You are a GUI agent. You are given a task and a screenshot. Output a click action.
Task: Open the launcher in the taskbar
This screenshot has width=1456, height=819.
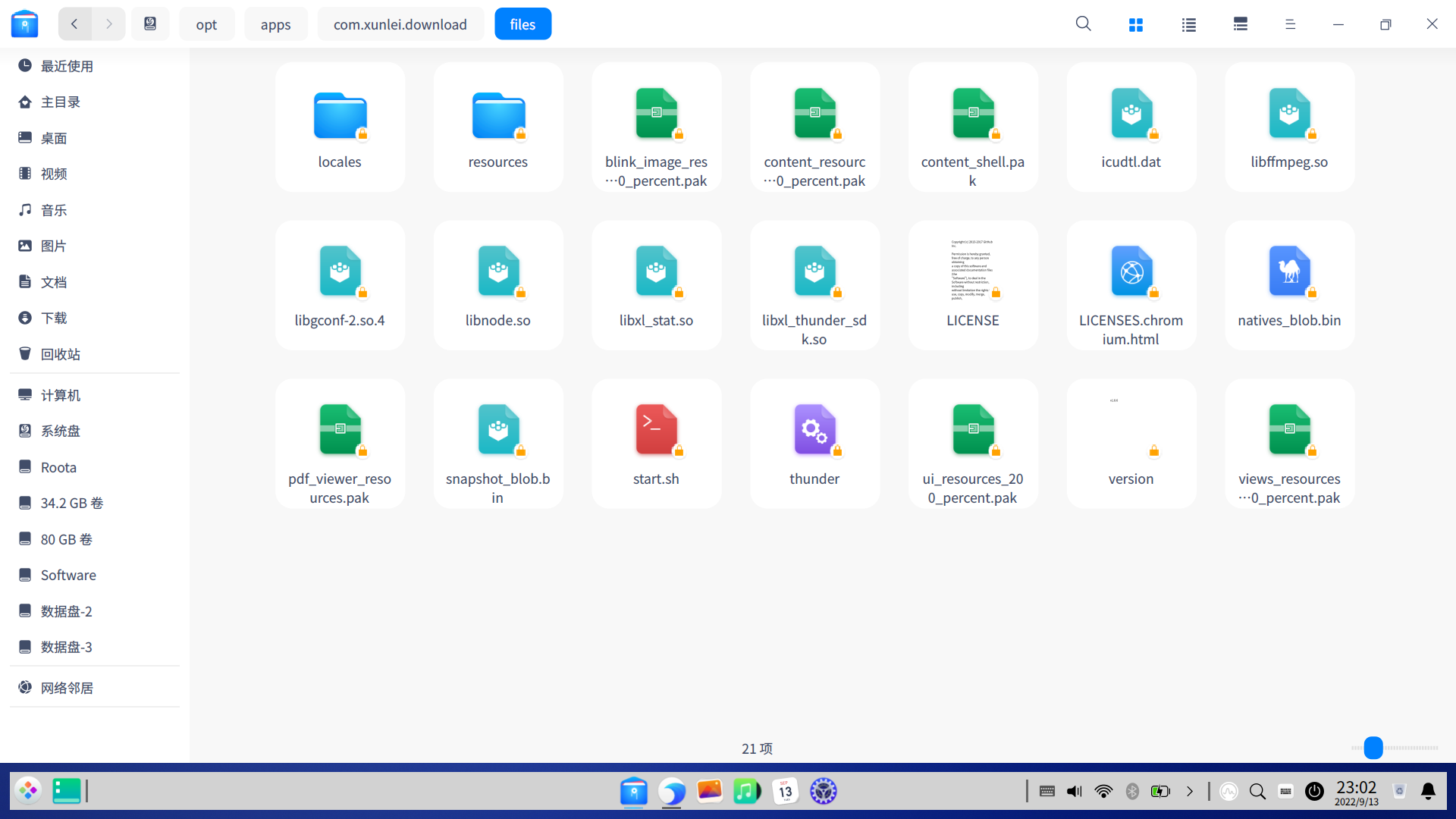(28, 791)
